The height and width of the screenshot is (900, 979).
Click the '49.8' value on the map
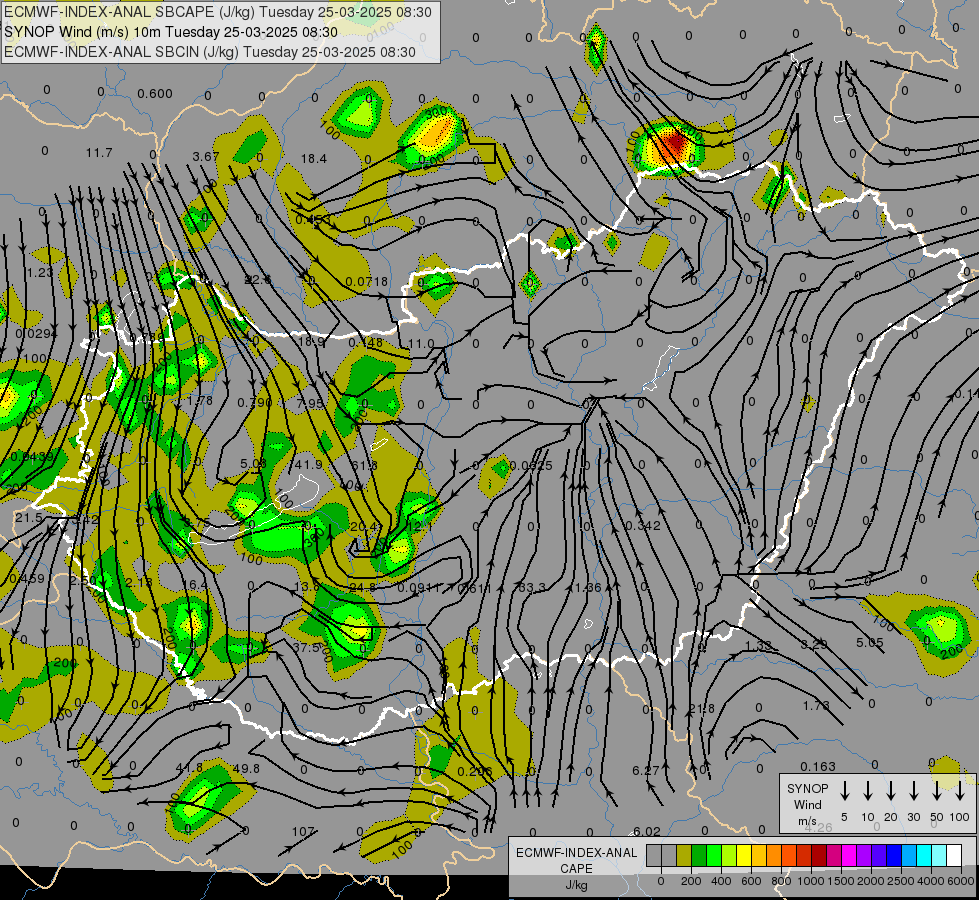click(x=246, y=768)
